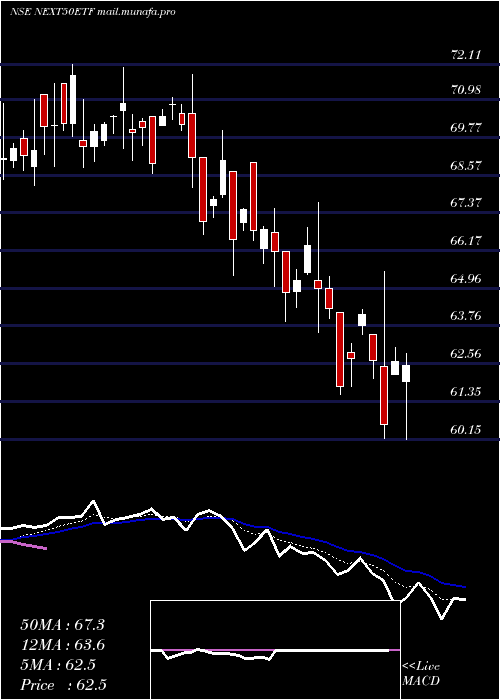Click inside the MACD indicator box
500x700 pixels.
pyautogui.click(x=275, y=650)
